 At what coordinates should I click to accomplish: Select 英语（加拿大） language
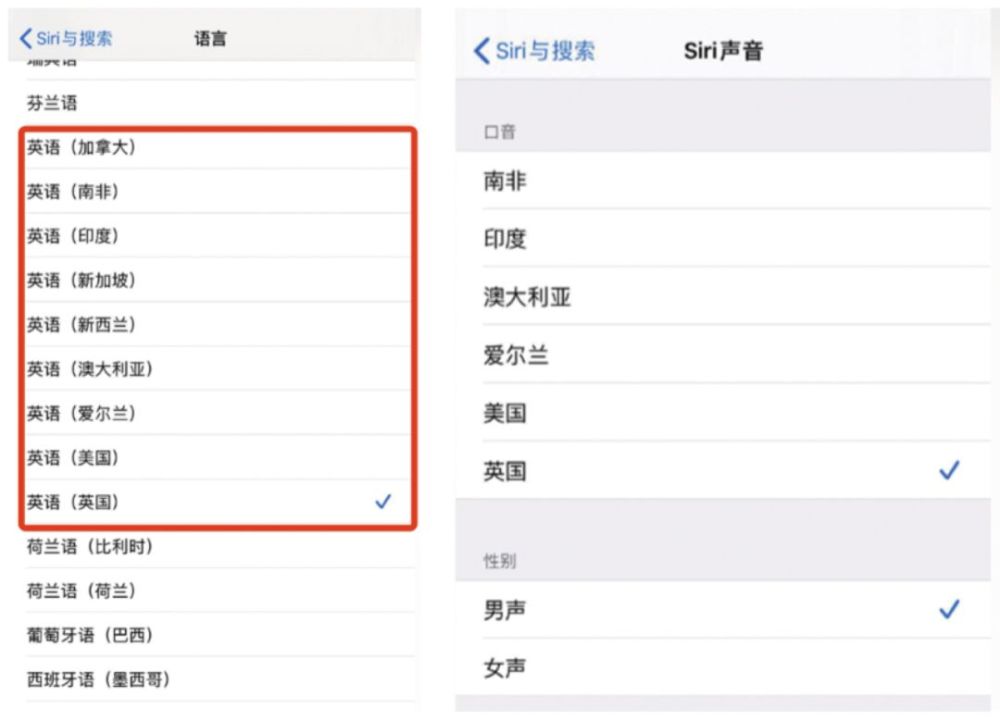pyautogui.click(x=82, y=148)
